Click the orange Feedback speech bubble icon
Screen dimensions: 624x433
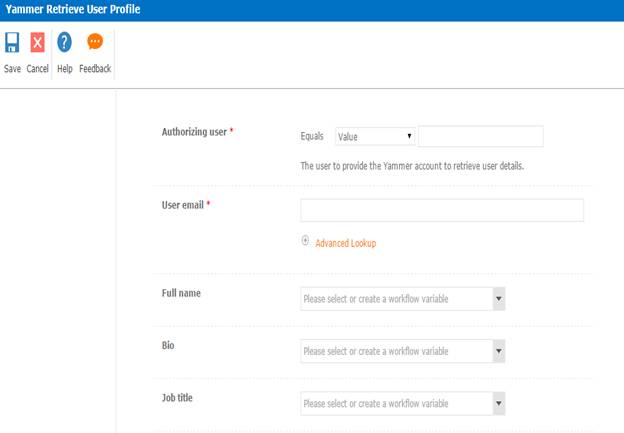(95, 42)
